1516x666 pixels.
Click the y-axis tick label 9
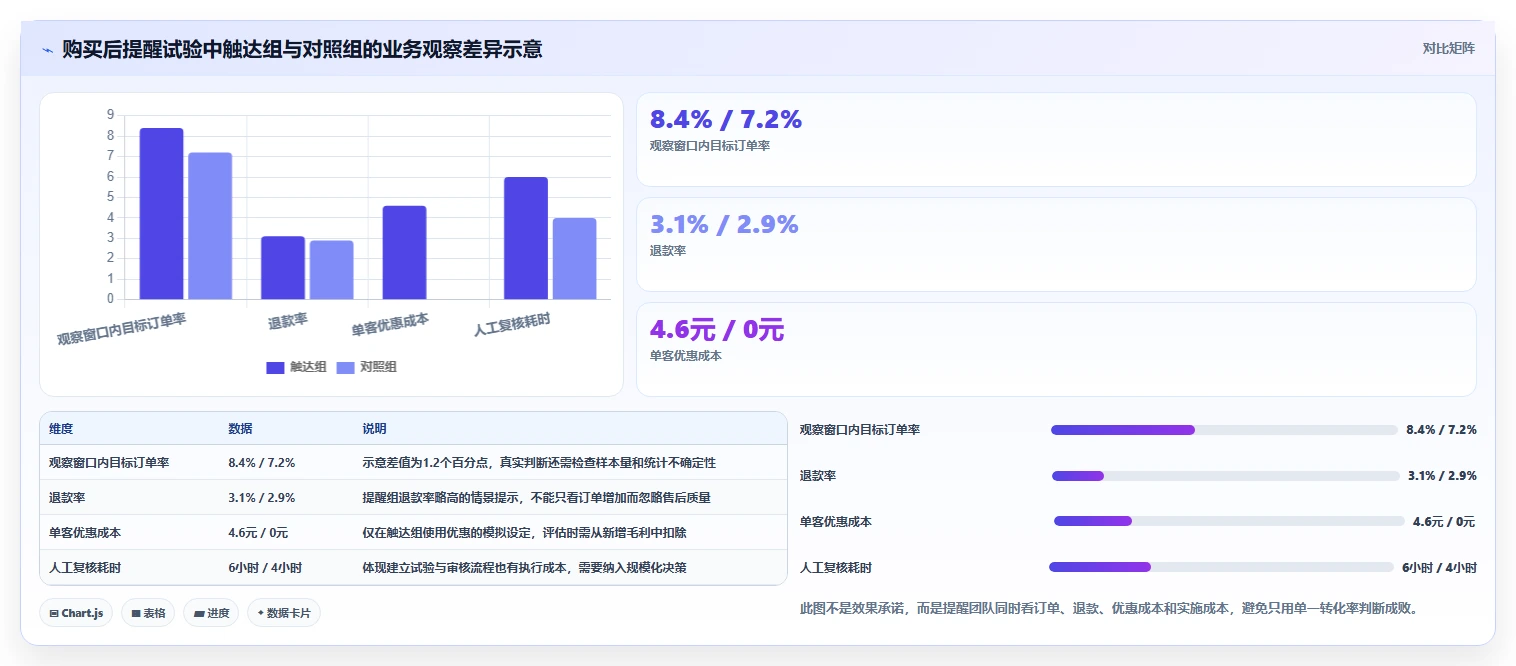coord(110,115)
